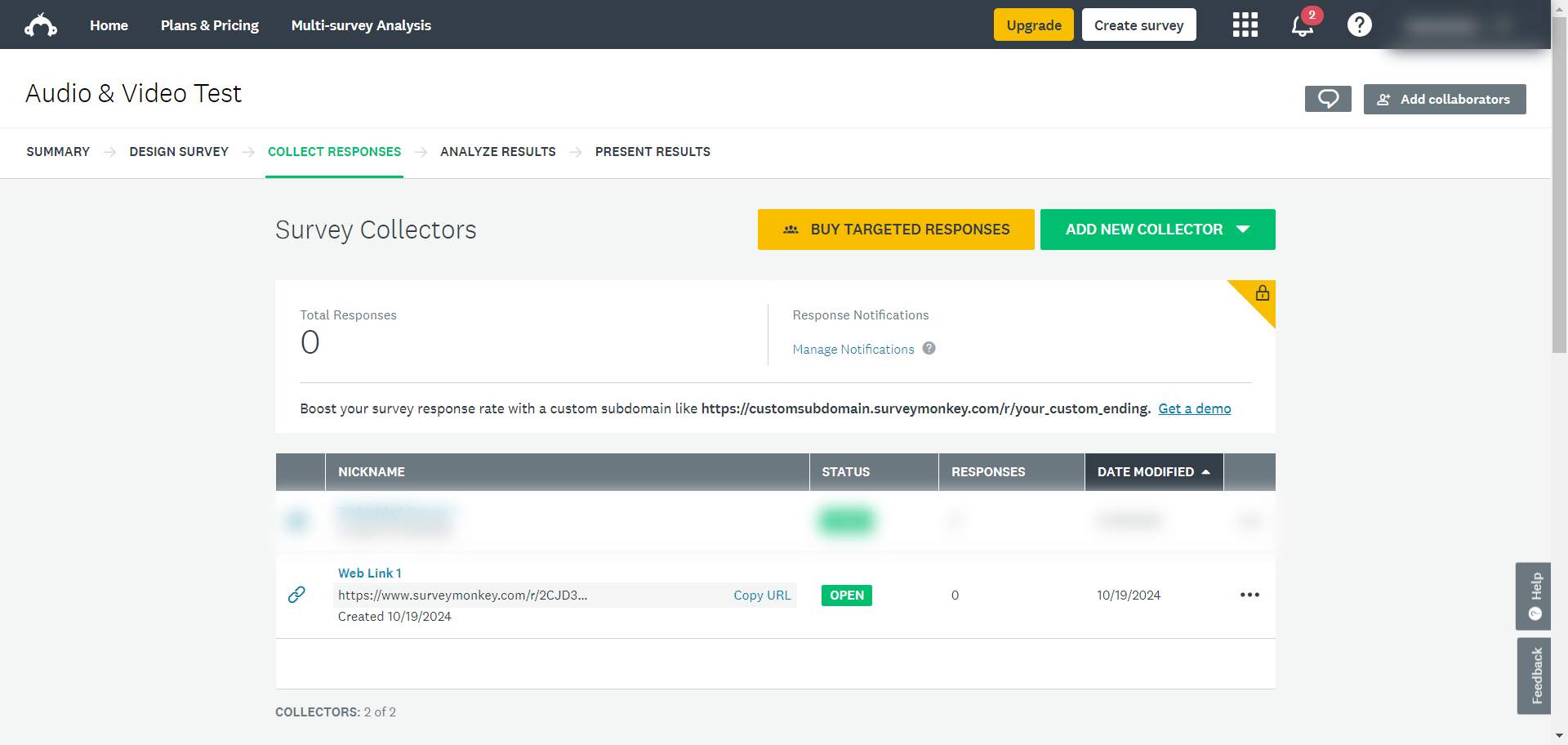Click Copy URL for Web Link 1

click(761, 596)
